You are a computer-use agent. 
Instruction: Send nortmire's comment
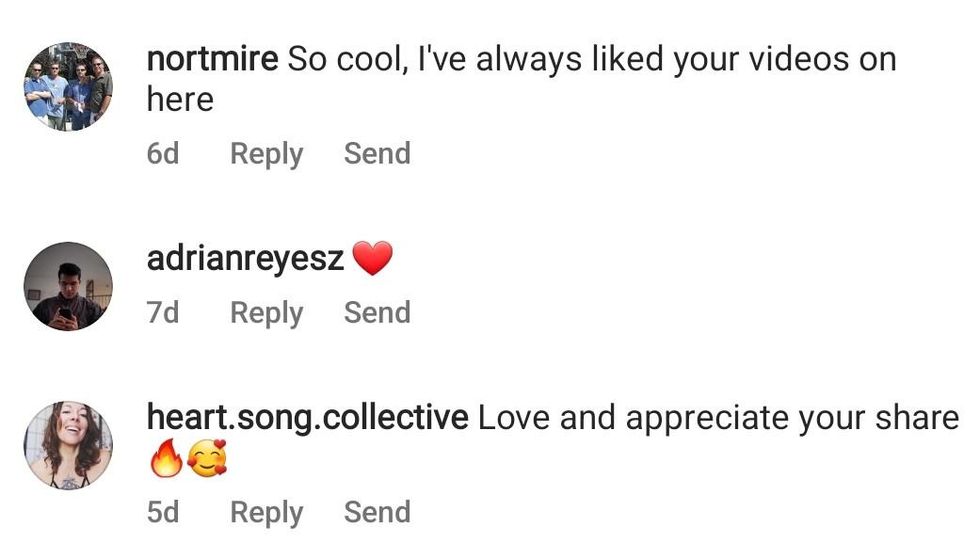coord(377,154)
